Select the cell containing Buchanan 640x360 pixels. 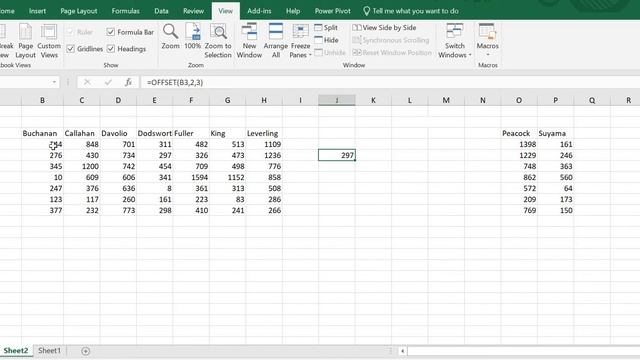(42, 133)
